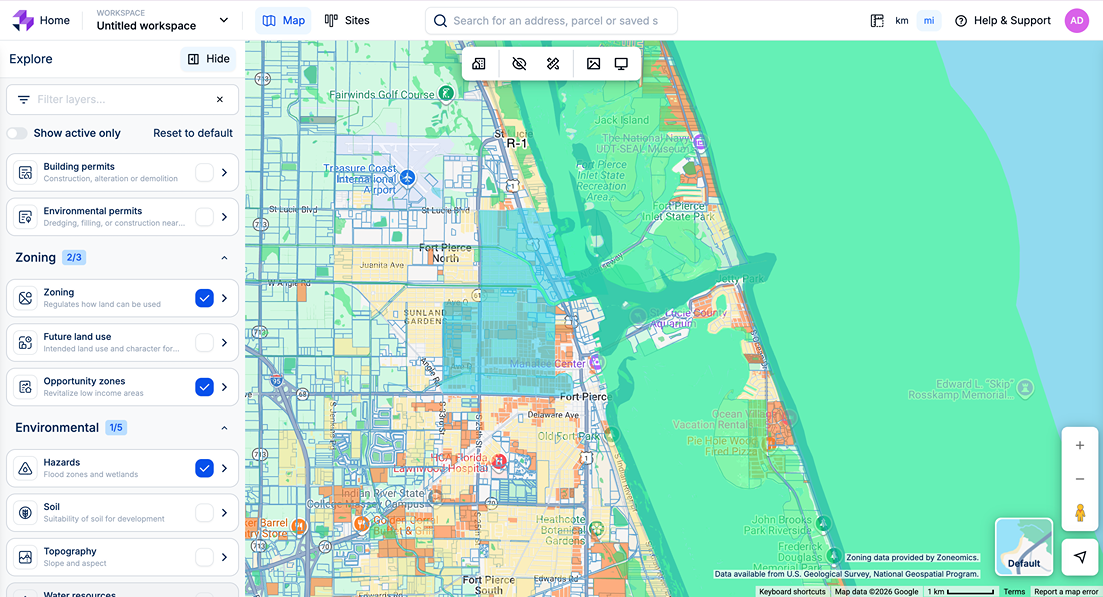Click the monitor presentation icon
The image size is (1103, 597).
[621, 64]
